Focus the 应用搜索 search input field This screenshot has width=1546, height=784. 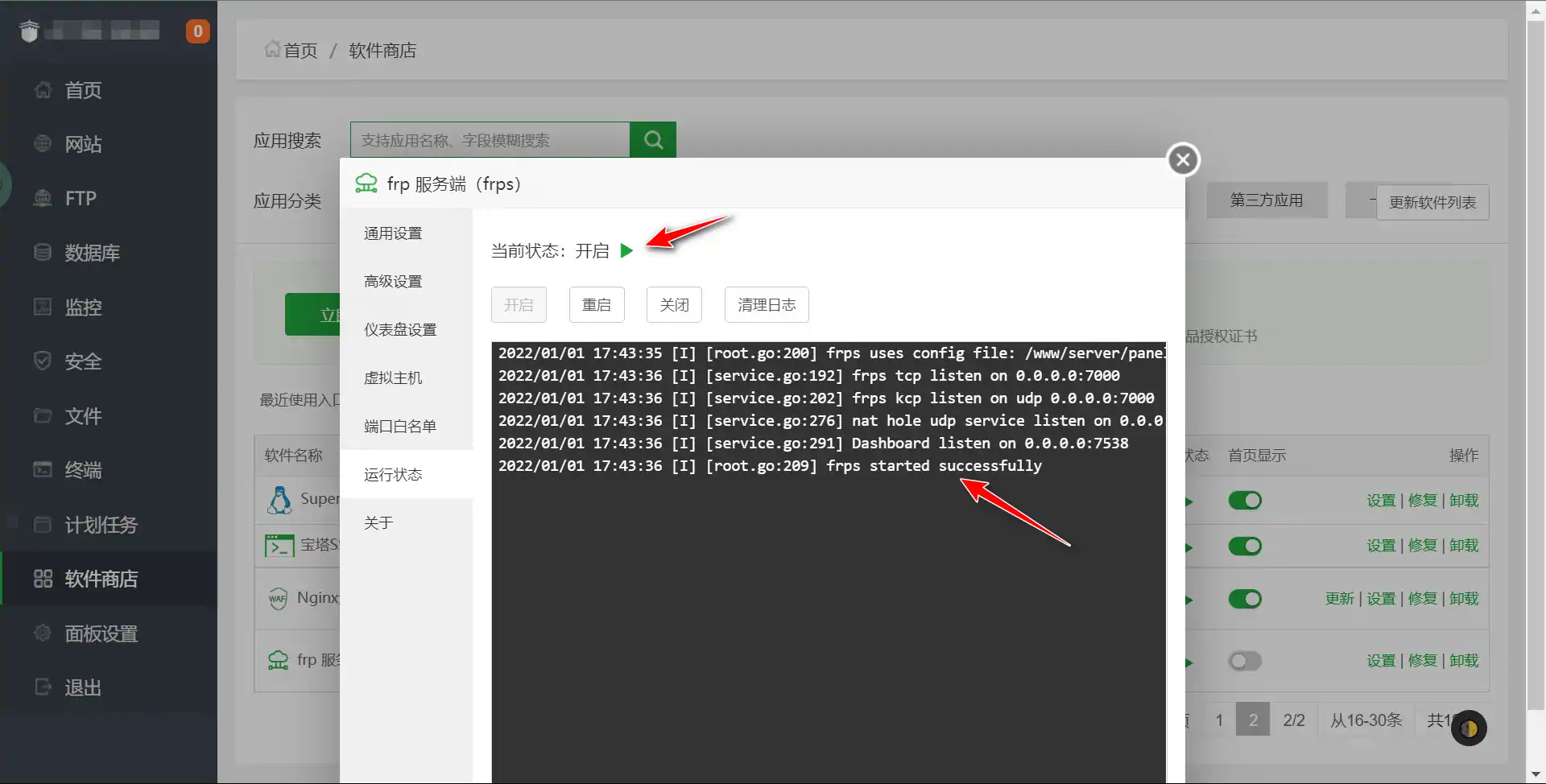(x=490, y=140)
